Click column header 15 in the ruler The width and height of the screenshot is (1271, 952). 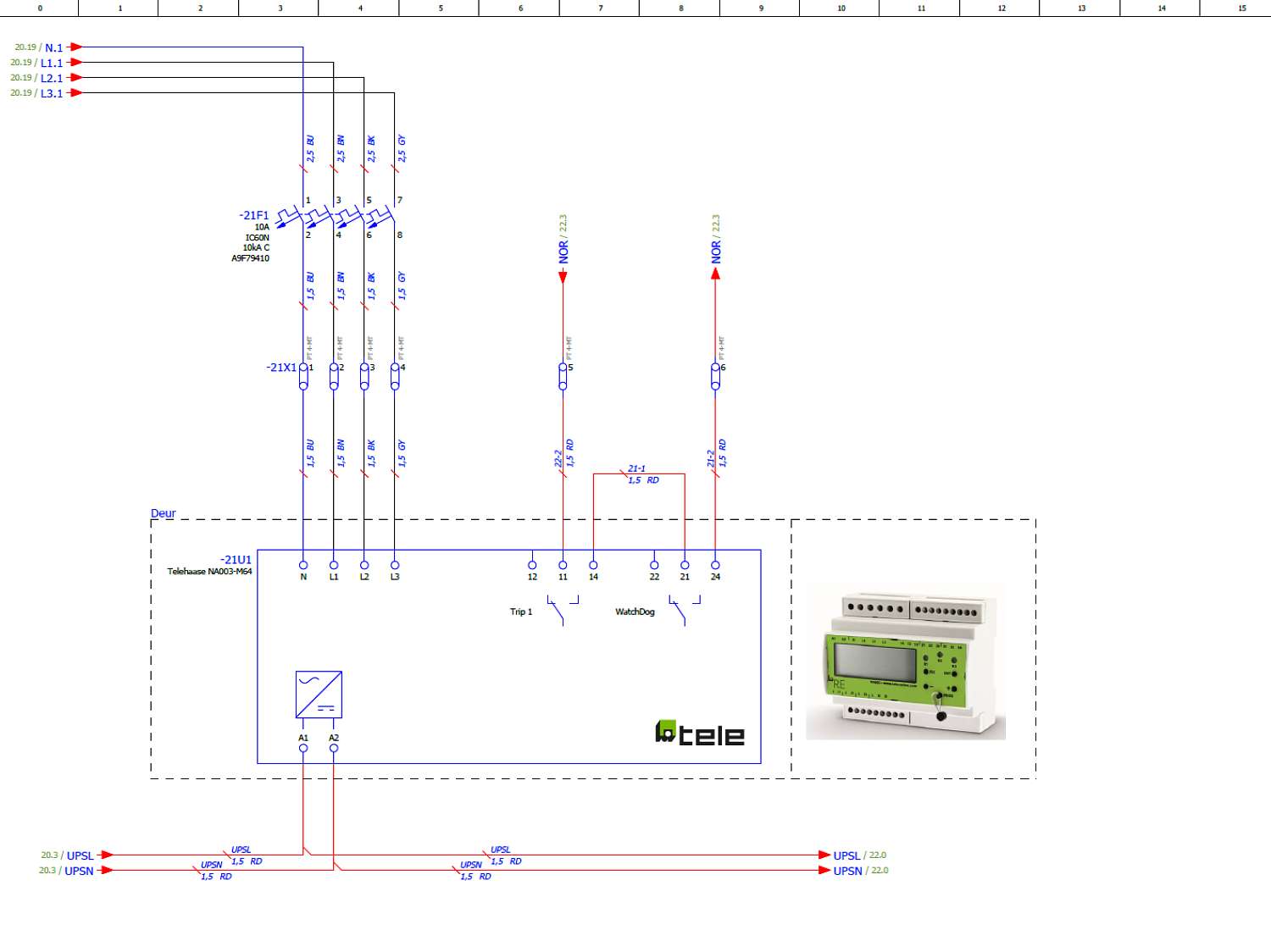pos(1241,8)
